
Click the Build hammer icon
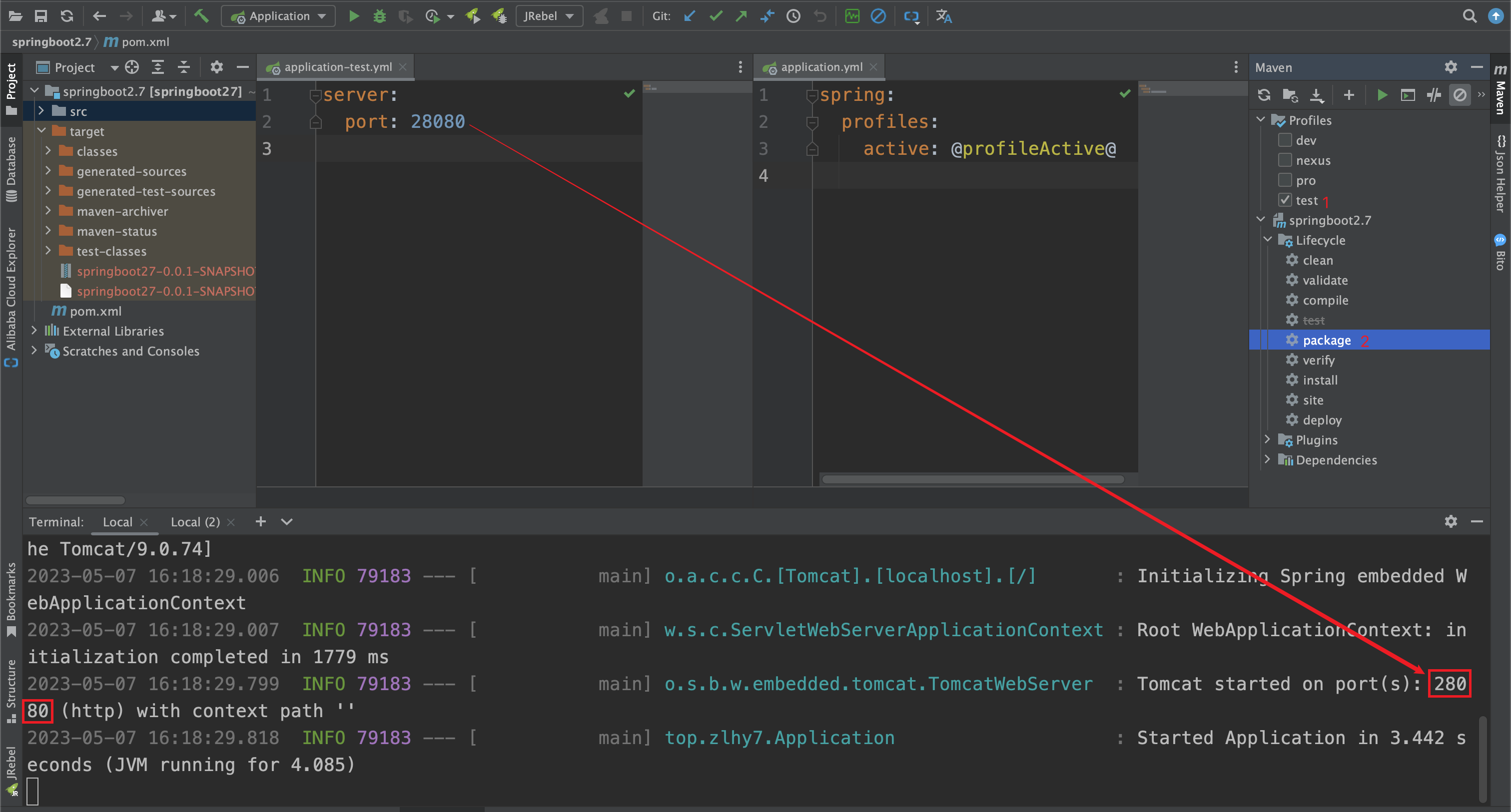(x=201, y=16)
